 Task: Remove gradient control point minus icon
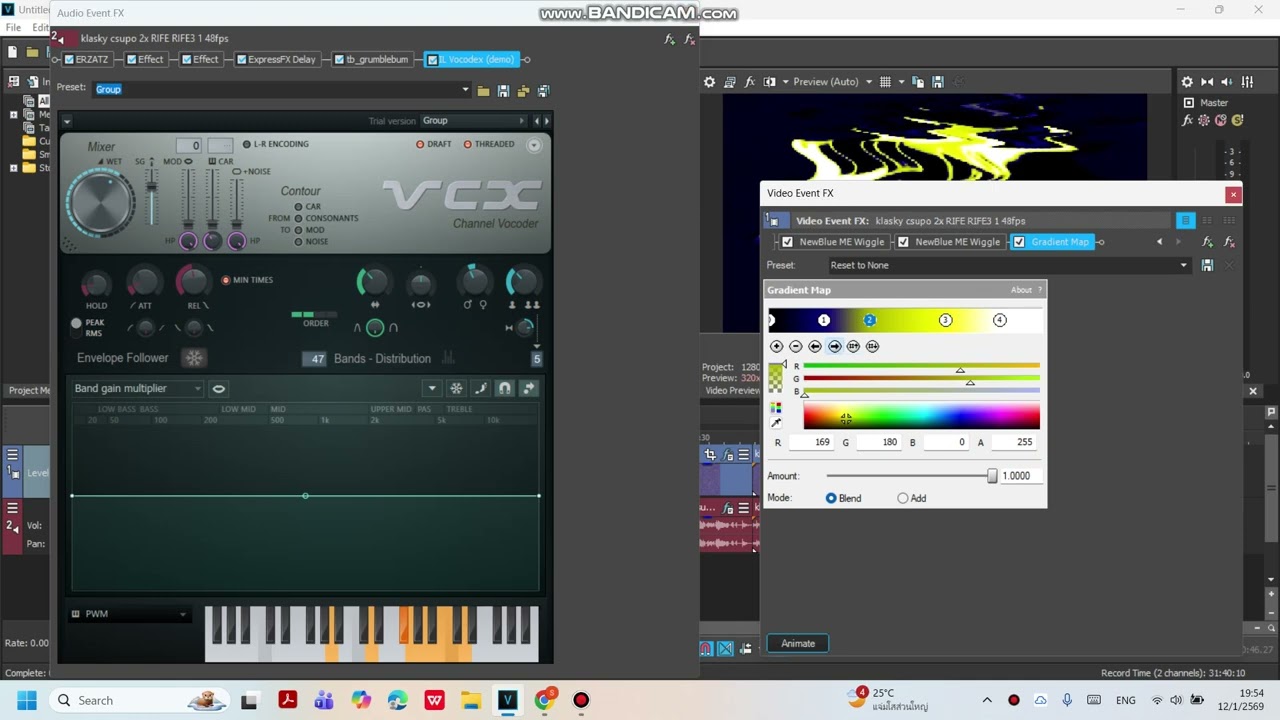coord(796,346)
